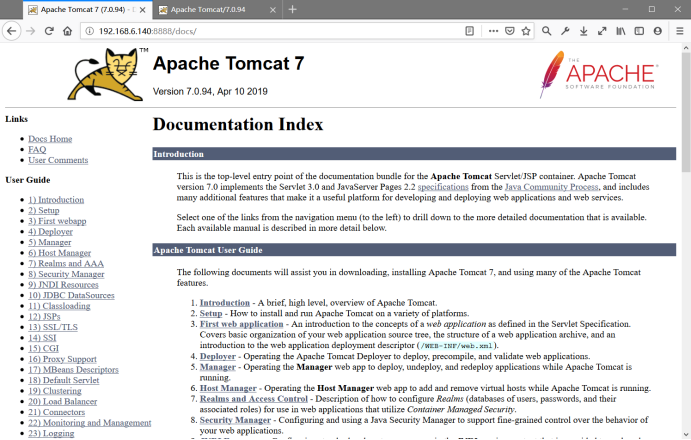Viewport: 691px width, 440px height.
Task: Open sidebar link 3) First webapp
Action: click(57, 221)
